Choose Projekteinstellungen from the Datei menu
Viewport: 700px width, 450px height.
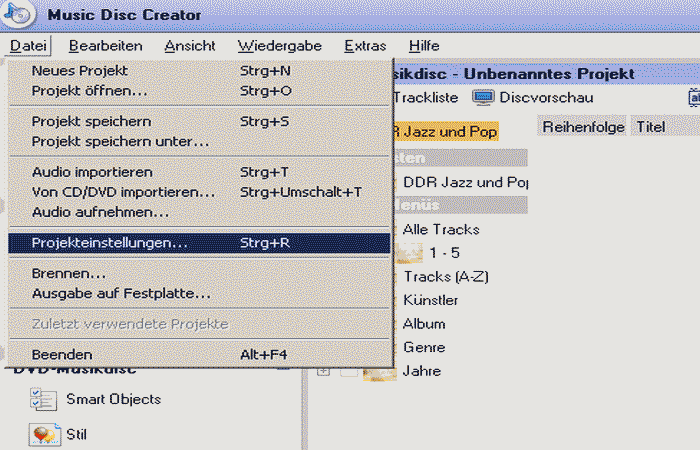(x=110, y=243)
